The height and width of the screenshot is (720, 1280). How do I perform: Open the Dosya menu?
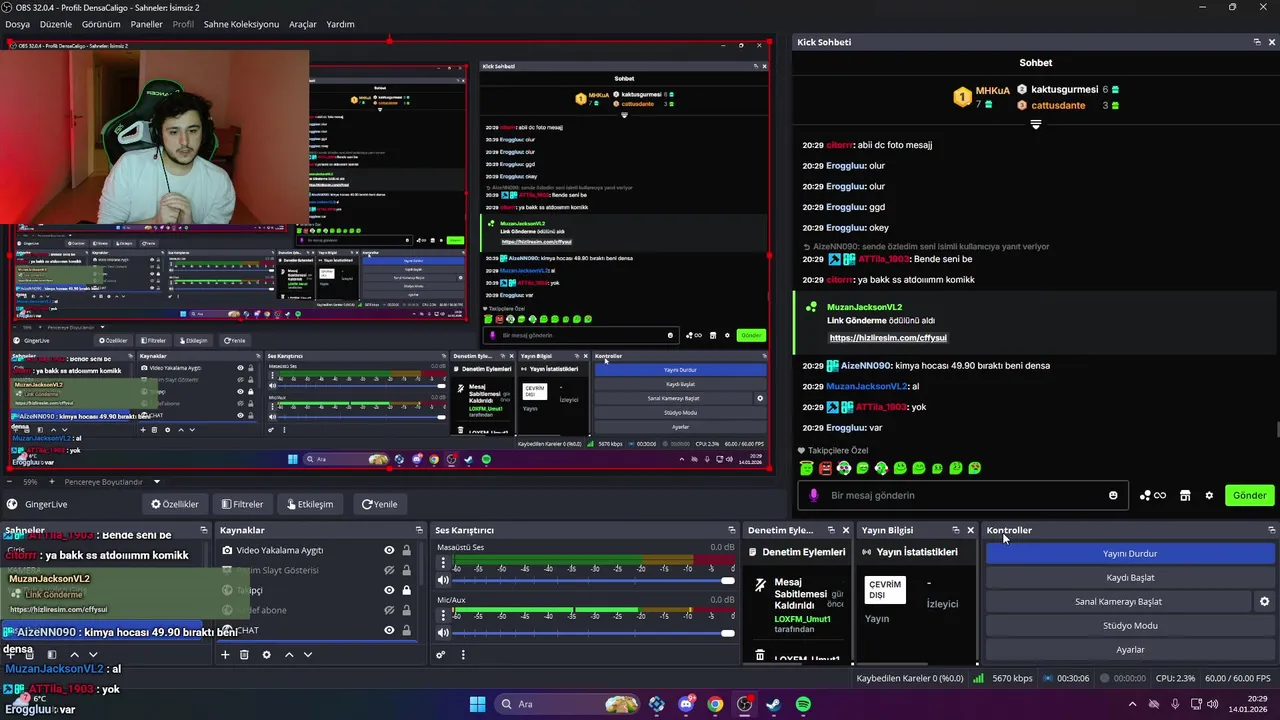(x=17, y=24)
